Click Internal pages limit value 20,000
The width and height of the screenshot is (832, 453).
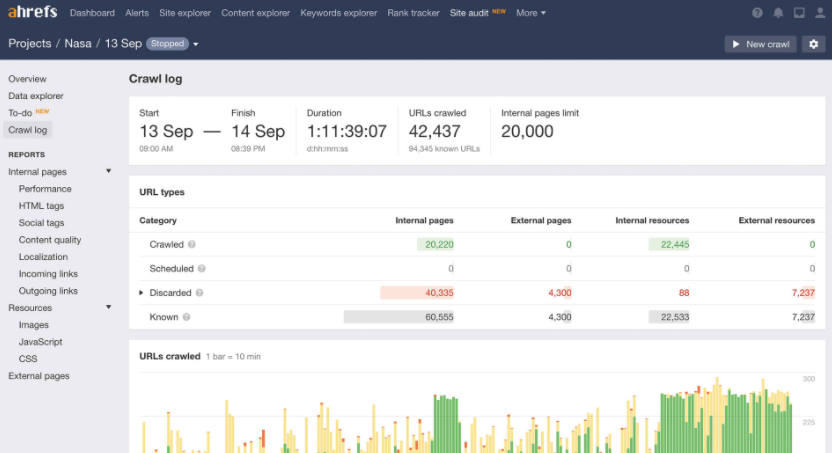click(x=527, y=132)
